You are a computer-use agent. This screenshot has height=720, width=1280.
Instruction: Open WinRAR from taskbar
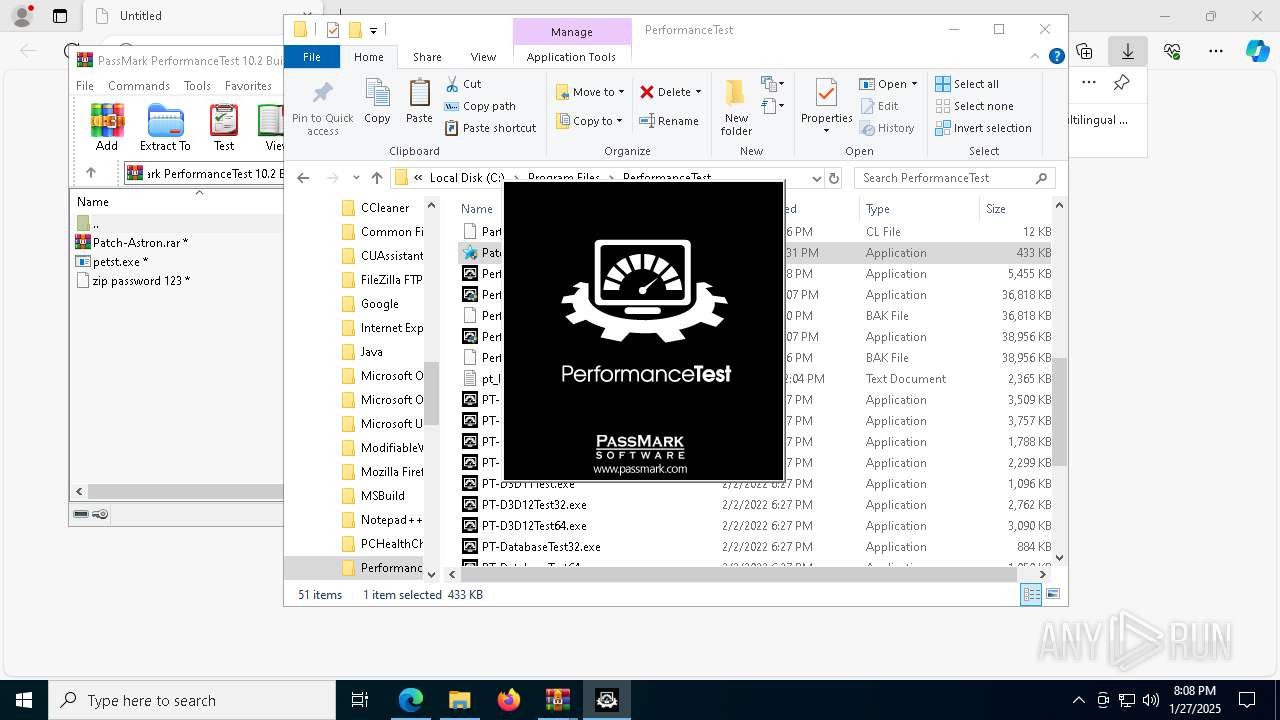point(558,700)
